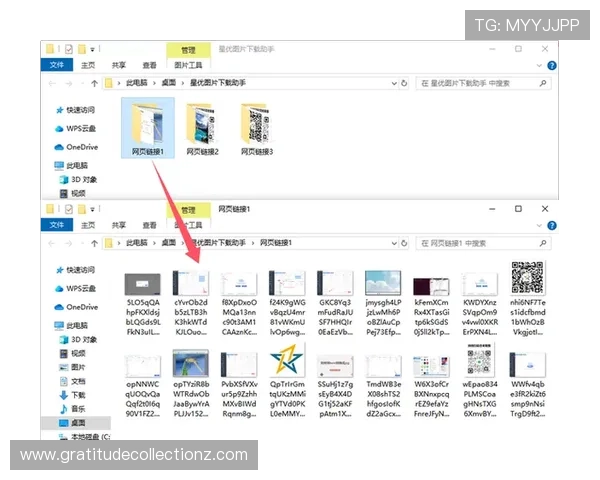Viewport: 600px width, 480px height.
Task: Select the f8XpDxoO image file
Action: tap(239, 304)
